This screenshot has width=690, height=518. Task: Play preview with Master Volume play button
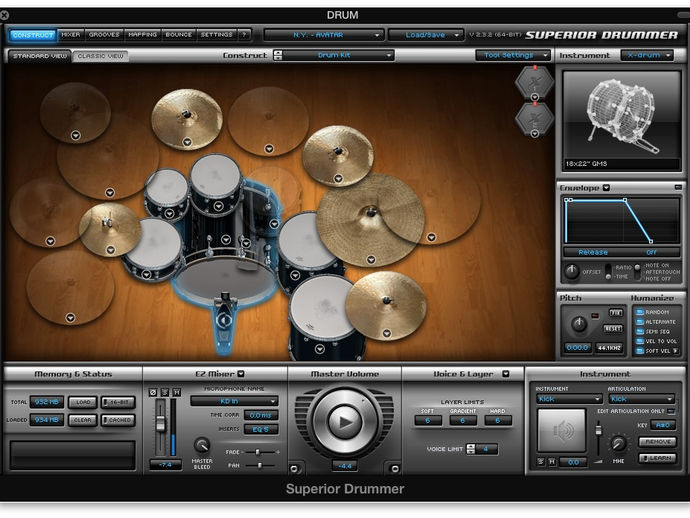[x=345, y=422]
